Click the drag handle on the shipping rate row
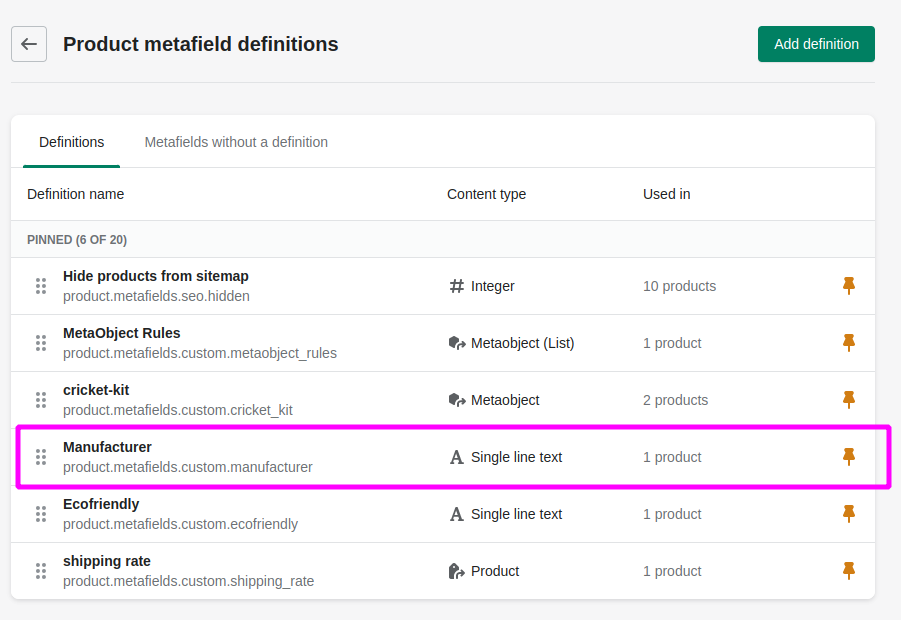901x620 pixels. point(41,571)
